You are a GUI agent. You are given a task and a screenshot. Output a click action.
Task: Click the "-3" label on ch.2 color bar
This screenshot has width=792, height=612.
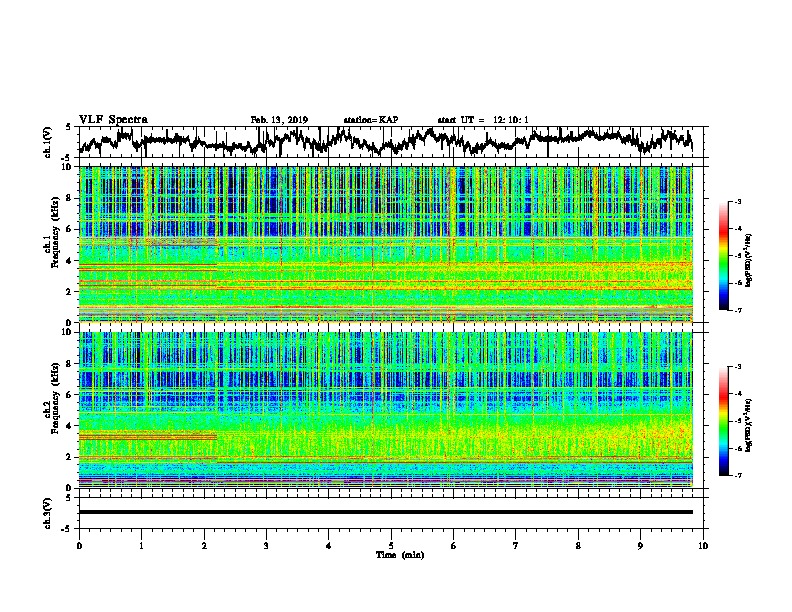[737, 367]
